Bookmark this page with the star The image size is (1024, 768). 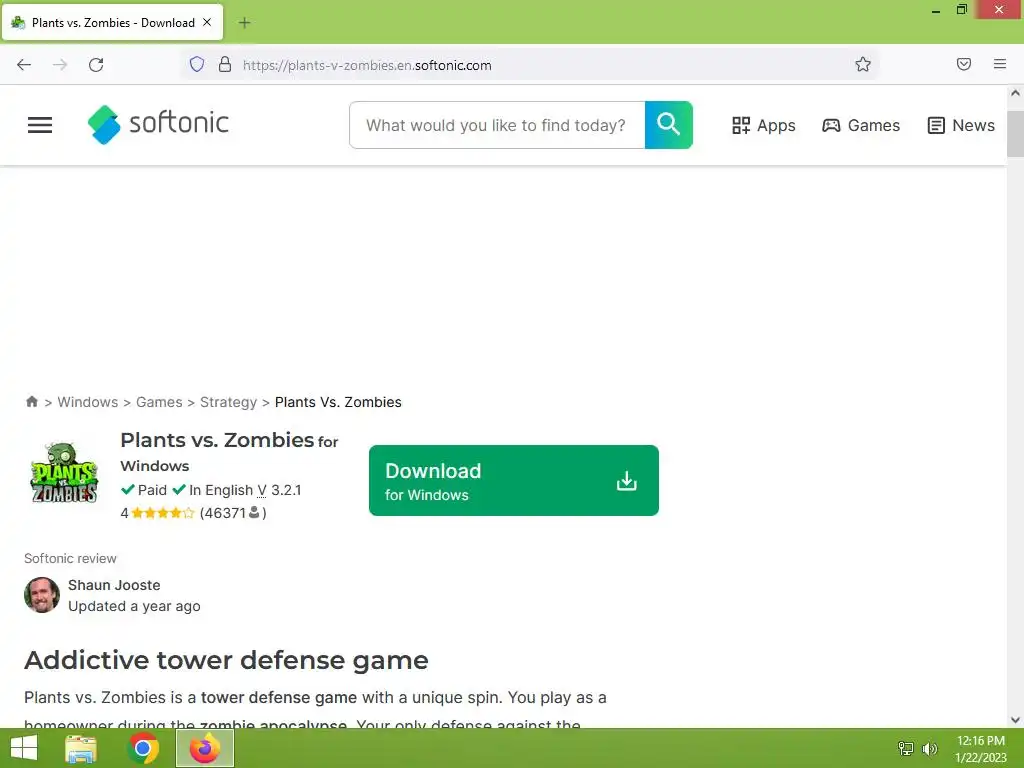[x=863, y=64]
